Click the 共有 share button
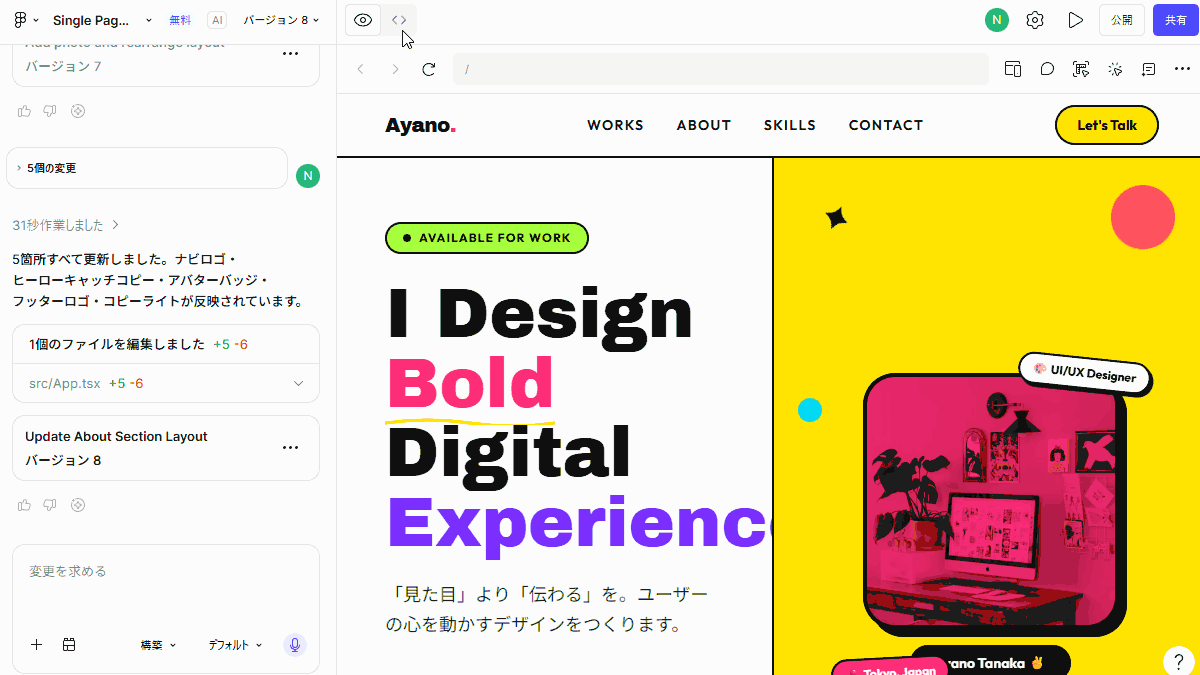This screenshot has height=675, width=1200. (x=1176, y=20)
